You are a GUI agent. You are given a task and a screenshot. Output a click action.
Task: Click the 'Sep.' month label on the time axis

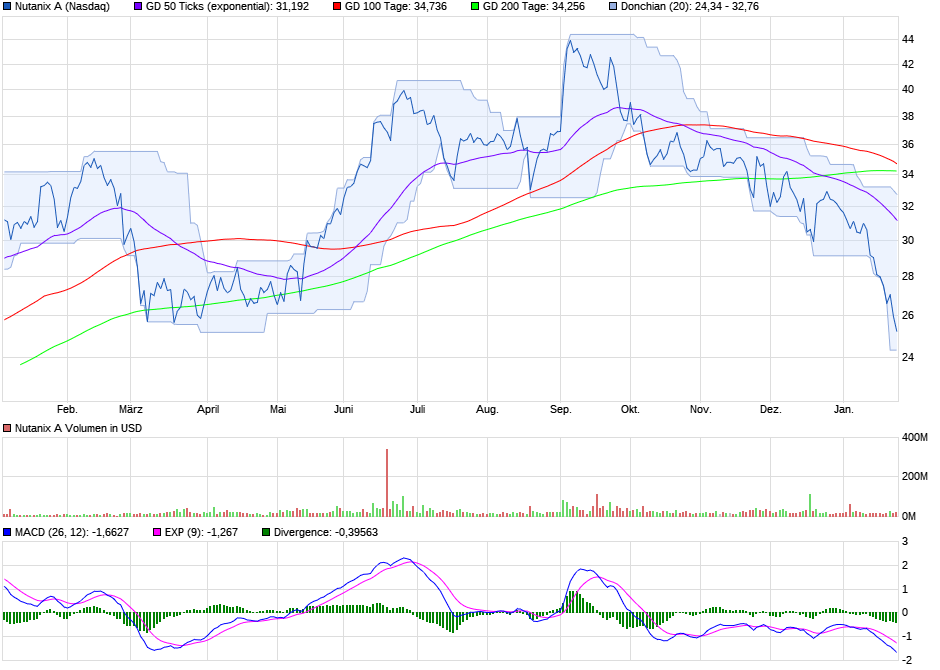pos(560,409)
